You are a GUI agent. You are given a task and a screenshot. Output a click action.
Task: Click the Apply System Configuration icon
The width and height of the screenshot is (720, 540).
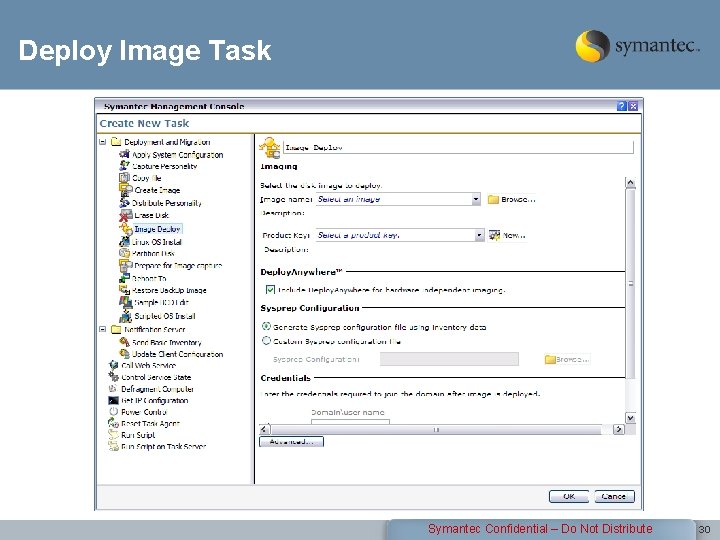coord(124,154)
